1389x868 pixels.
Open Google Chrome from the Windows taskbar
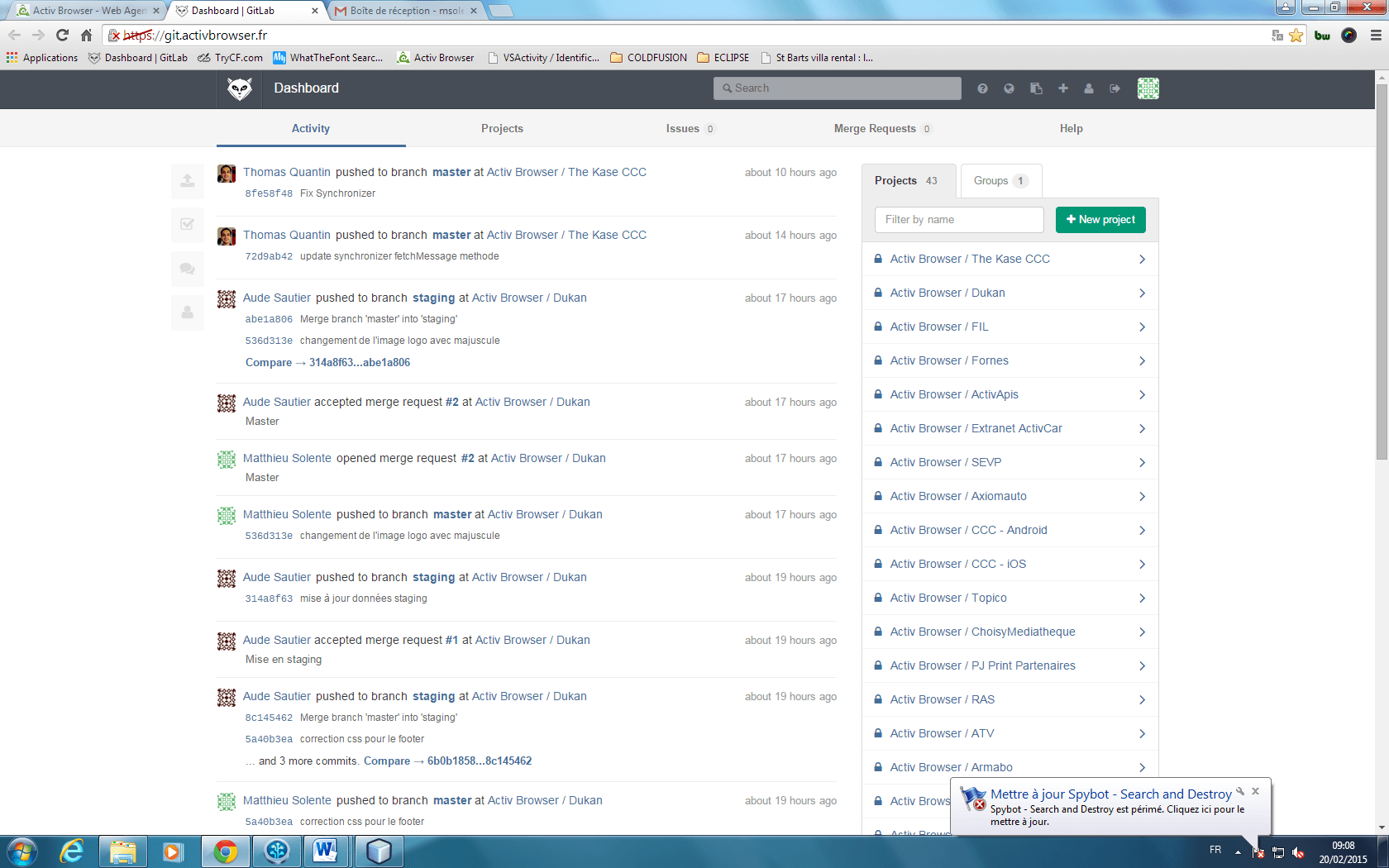click(x=225, y=851)
